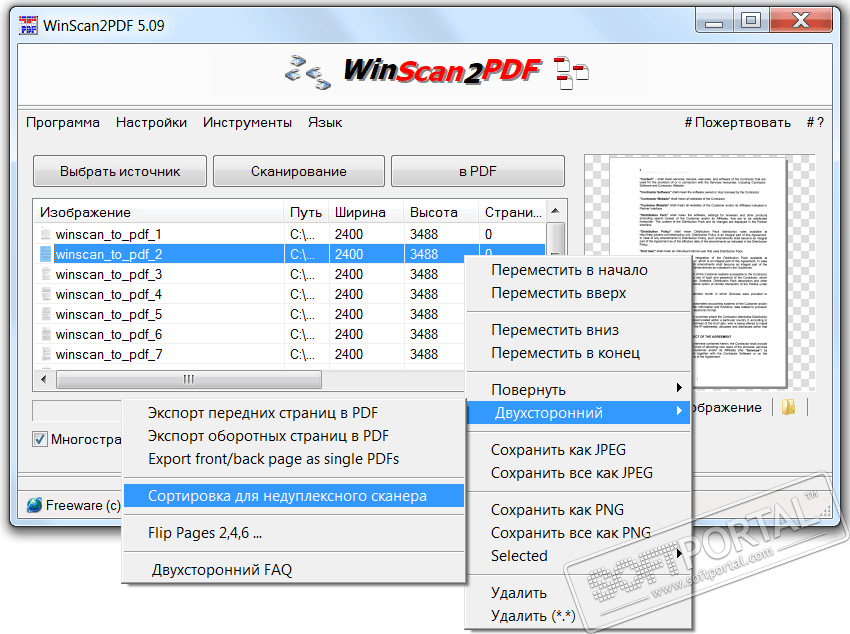Viewport: 850px width, 634px height.
Task: Select Export front/back page as single PDFs
Action: [x=294, y=459]
